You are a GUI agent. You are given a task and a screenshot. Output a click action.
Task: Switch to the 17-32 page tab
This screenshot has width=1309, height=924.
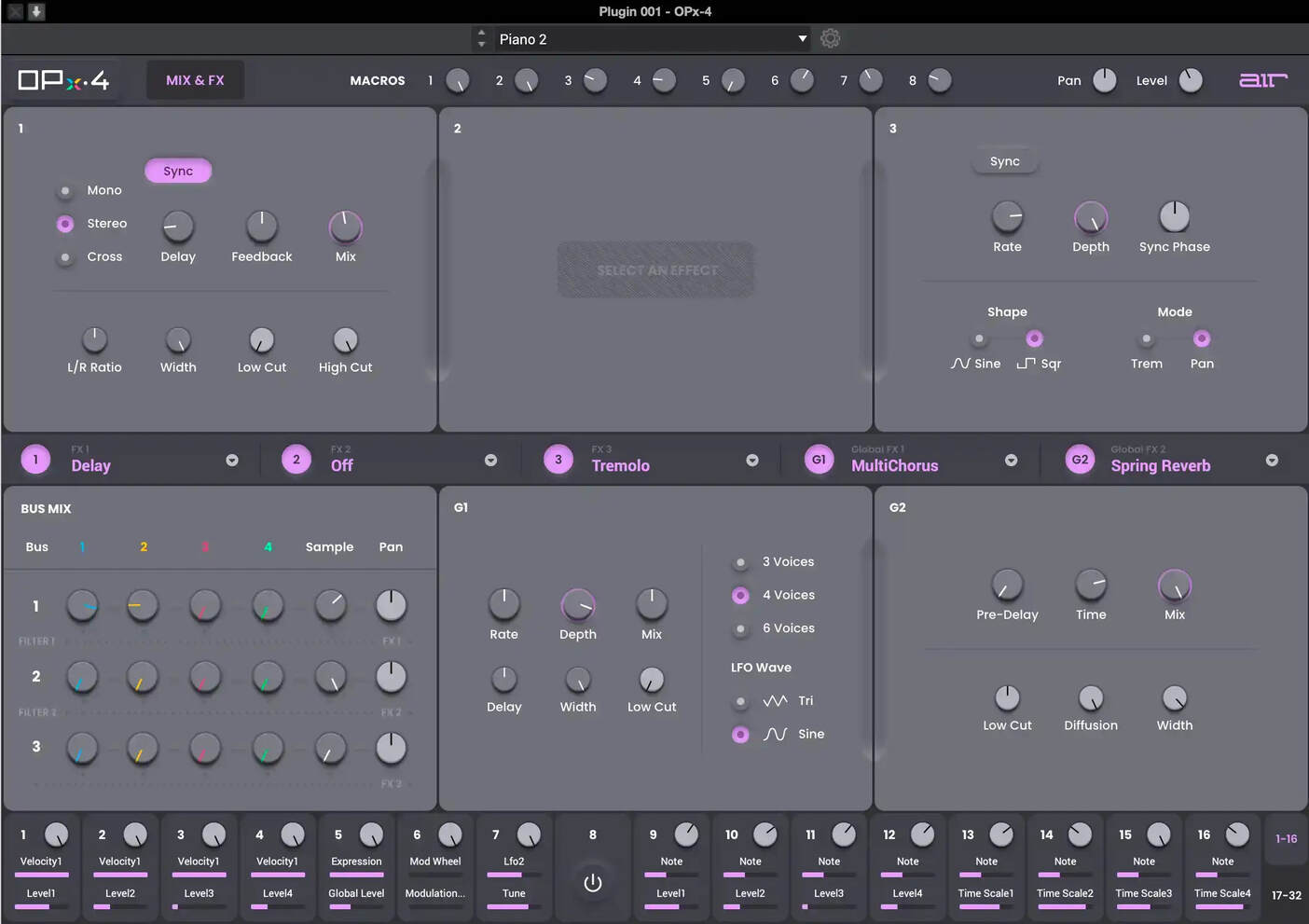tap(1287, 893)
